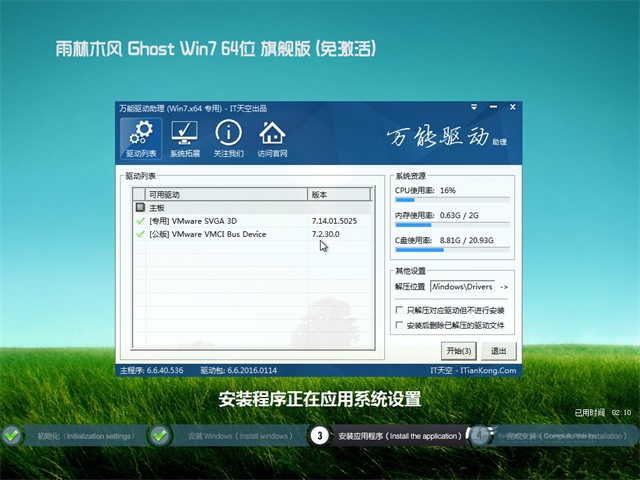Open the title bar dropdown menu arrow

pyautogui.click(x=474, y=107)
